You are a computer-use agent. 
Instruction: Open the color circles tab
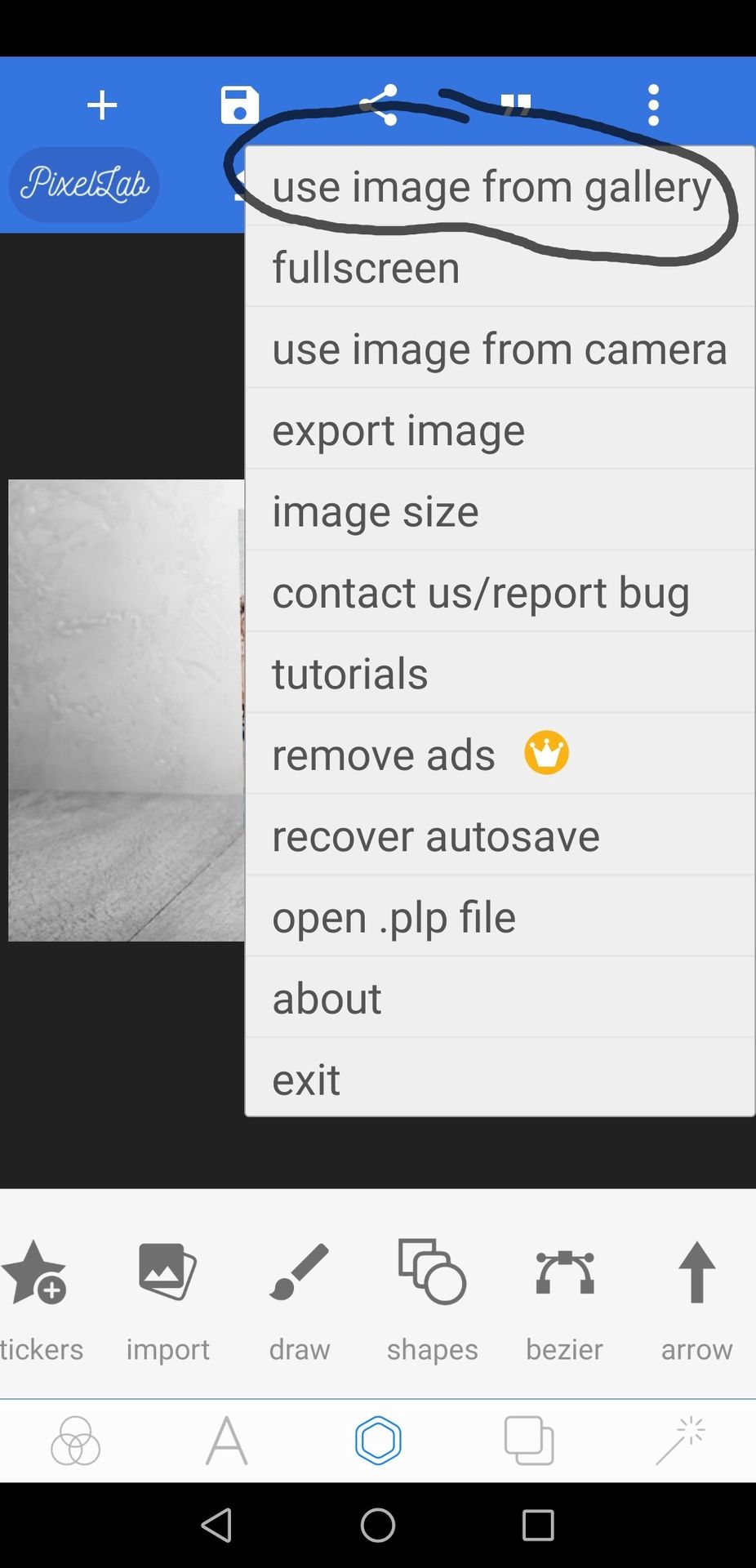[x=75, y=1441]
